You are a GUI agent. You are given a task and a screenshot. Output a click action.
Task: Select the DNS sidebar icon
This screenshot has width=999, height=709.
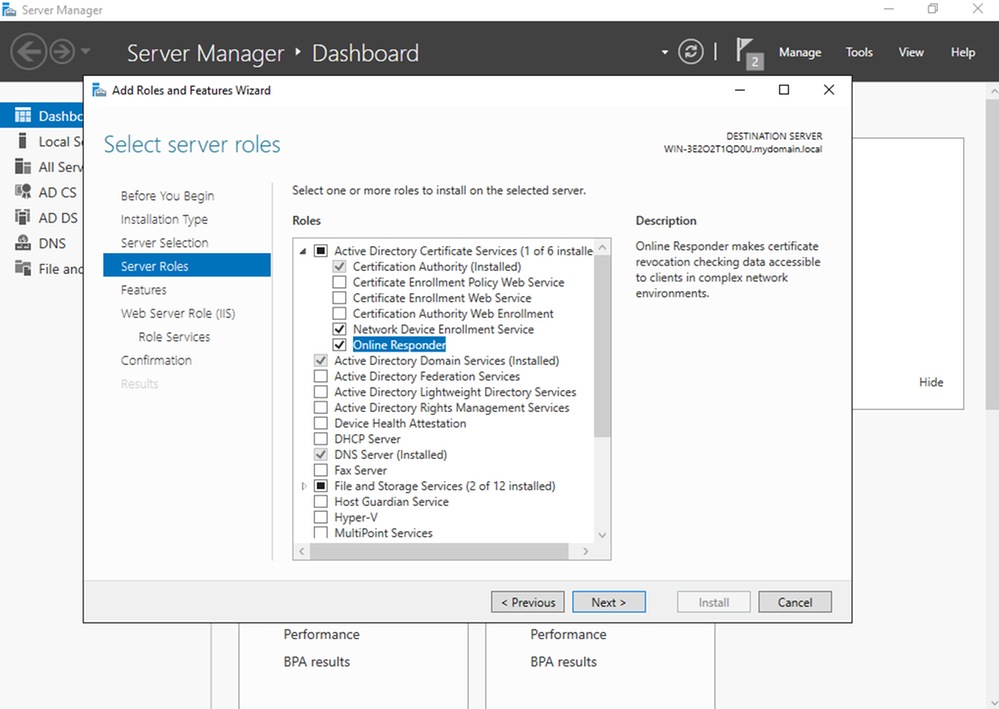(23, 243)
